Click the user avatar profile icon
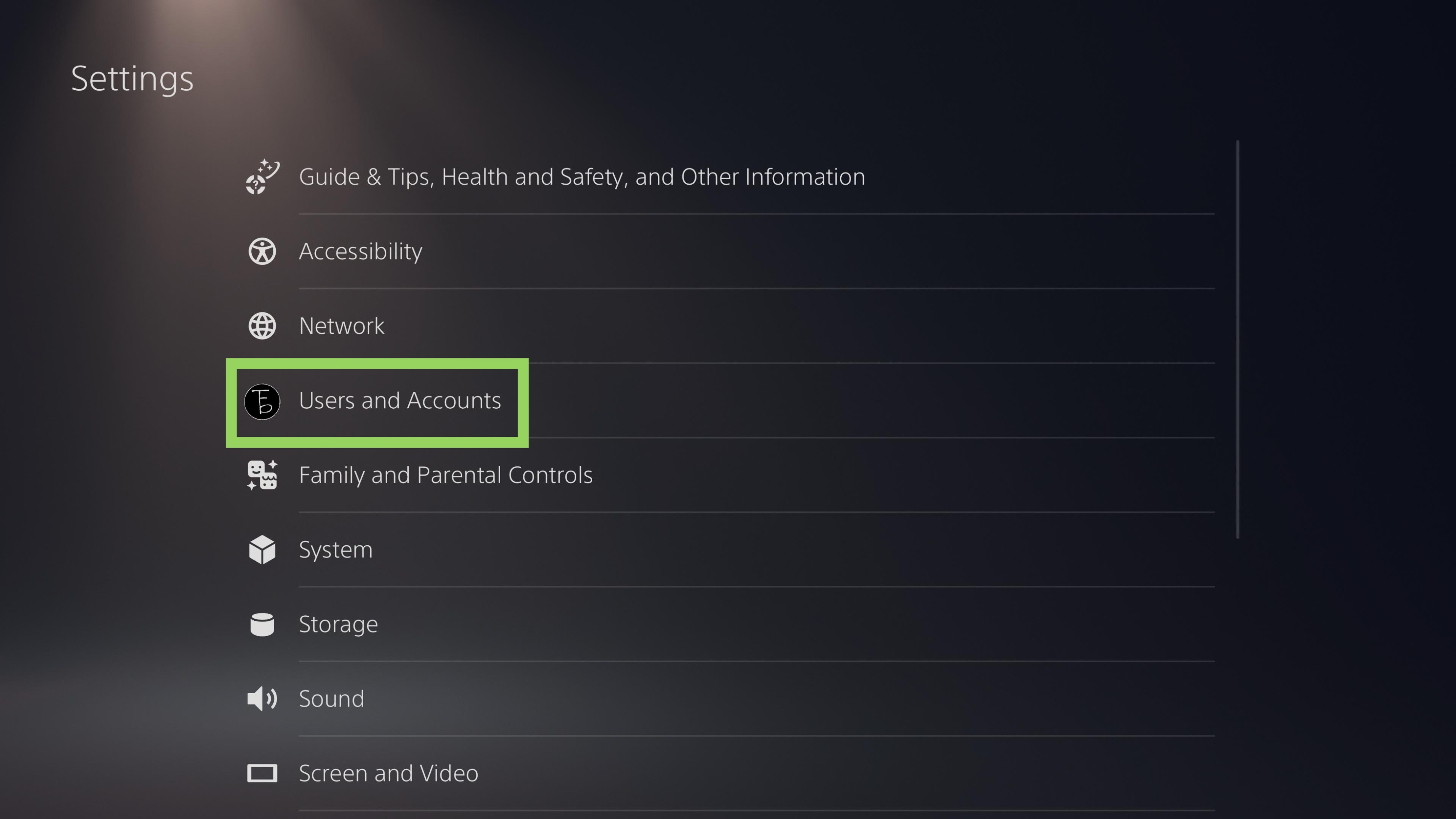Screen dimensions: 1456x819 (x=262, y=402)
